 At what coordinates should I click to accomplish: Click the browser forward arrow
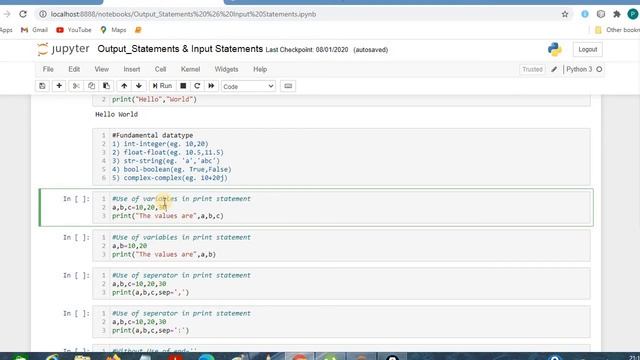pyautogui.click(x=7, y=14)
